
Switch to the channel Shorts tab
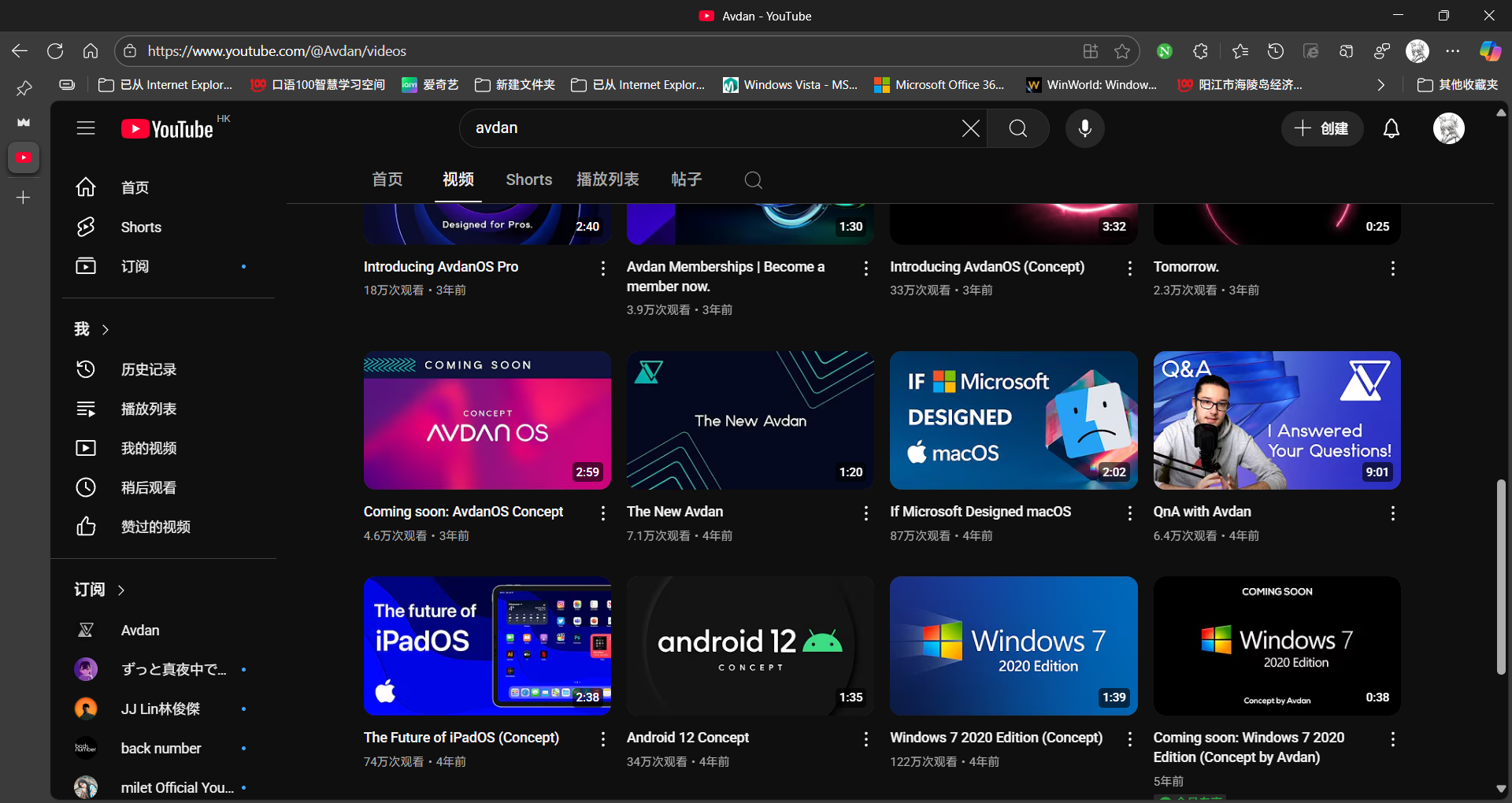pyautogui.click(x=529, y=179)
